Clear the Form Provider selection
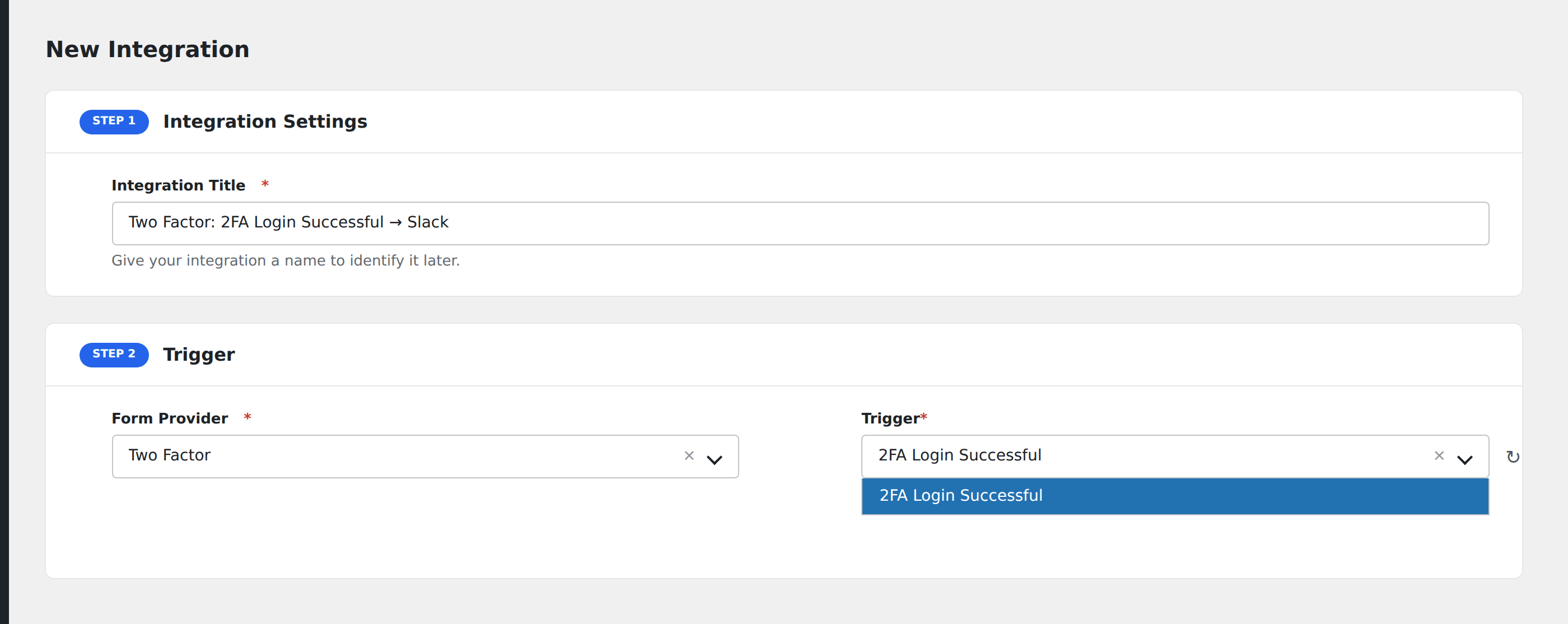The width and height of the screenshot is (1568, 624). click(689, 455)
